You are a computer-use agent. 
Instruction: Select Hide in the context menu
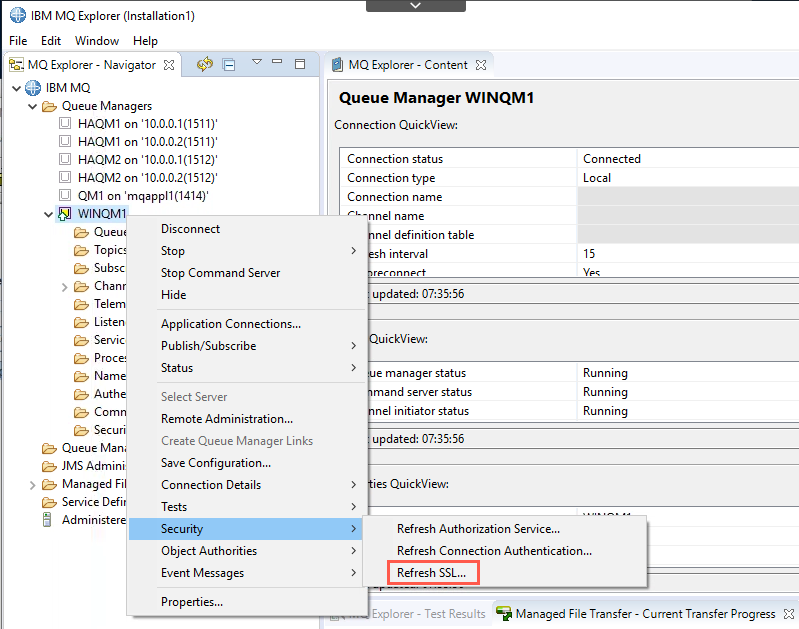point(174,295)
